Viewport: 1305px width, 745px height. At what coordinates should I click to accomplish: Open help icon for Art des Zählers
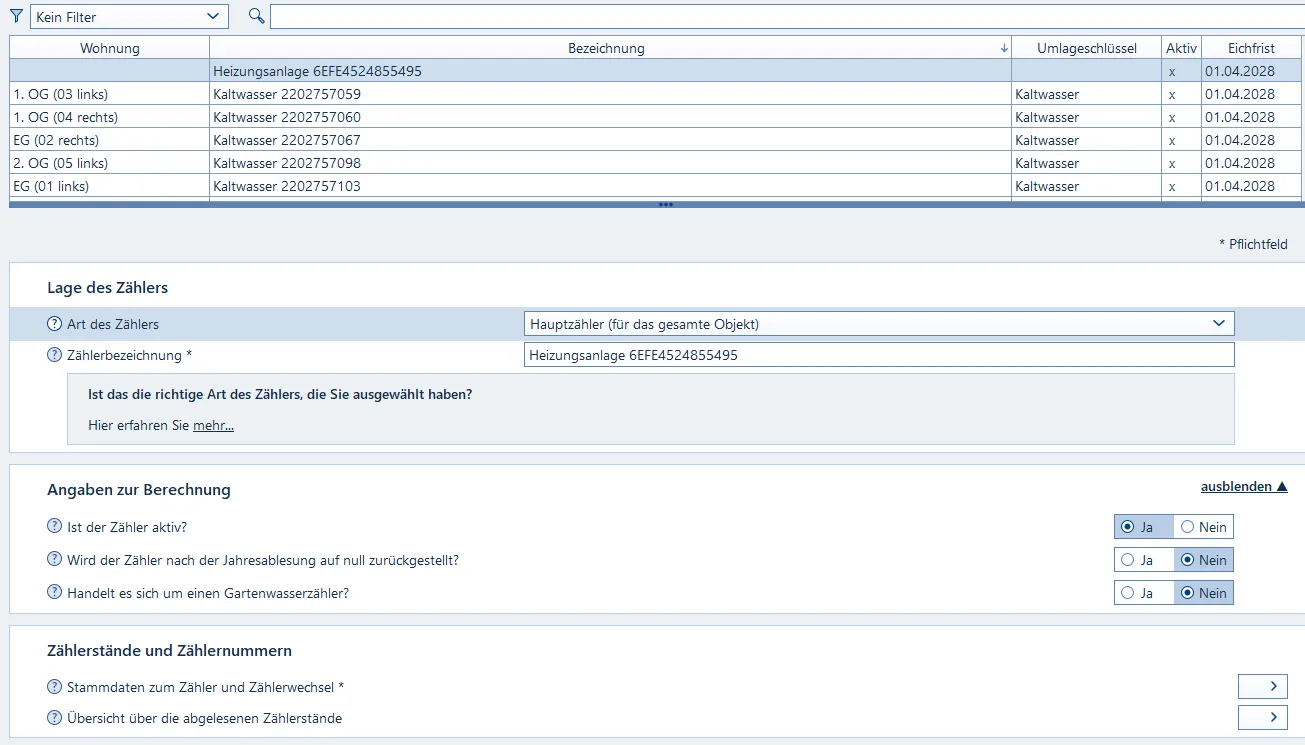[x=54, y=324]
